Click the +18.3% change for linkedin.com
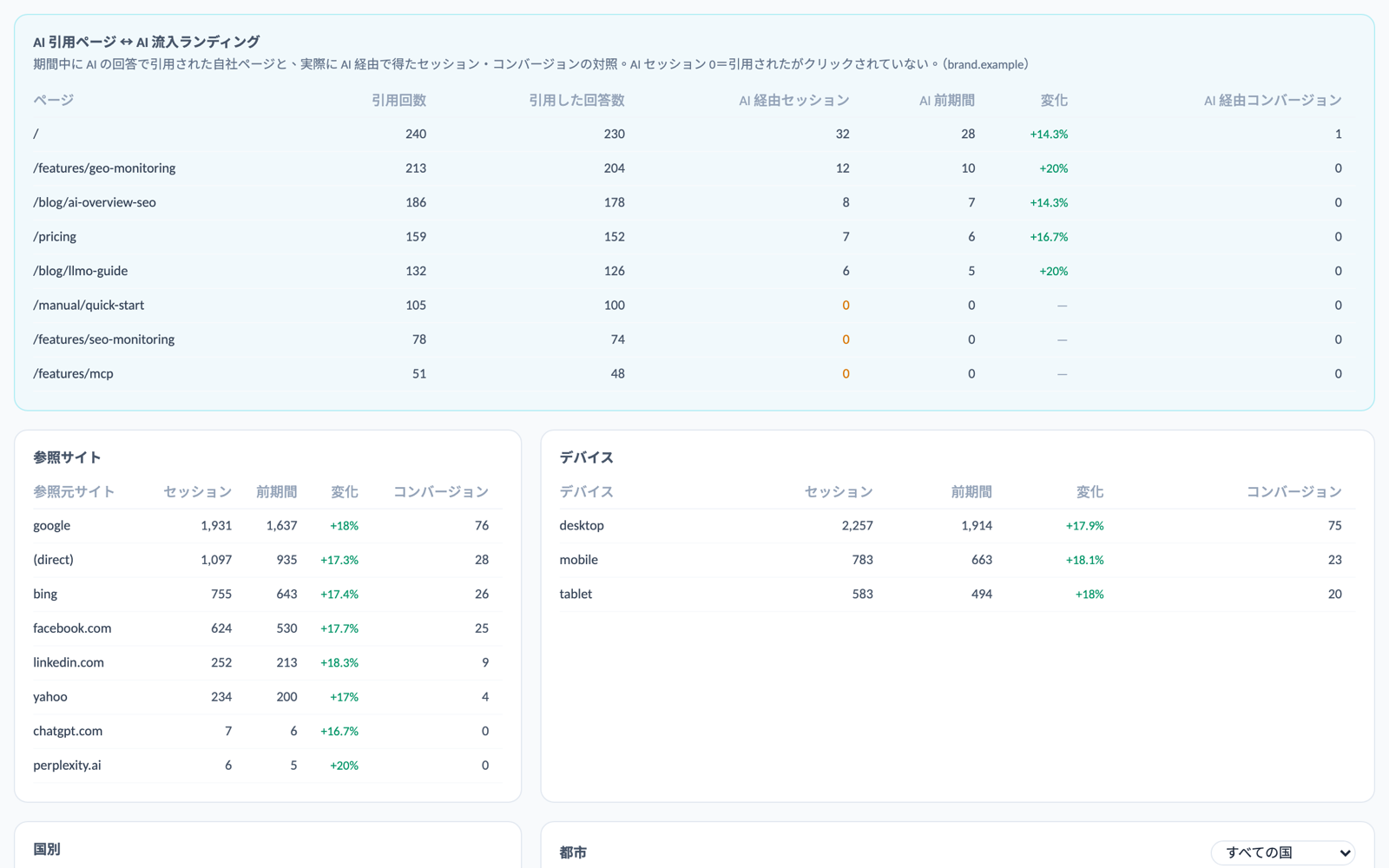This screenshot has width=1389, height=868. coord(339,663)
